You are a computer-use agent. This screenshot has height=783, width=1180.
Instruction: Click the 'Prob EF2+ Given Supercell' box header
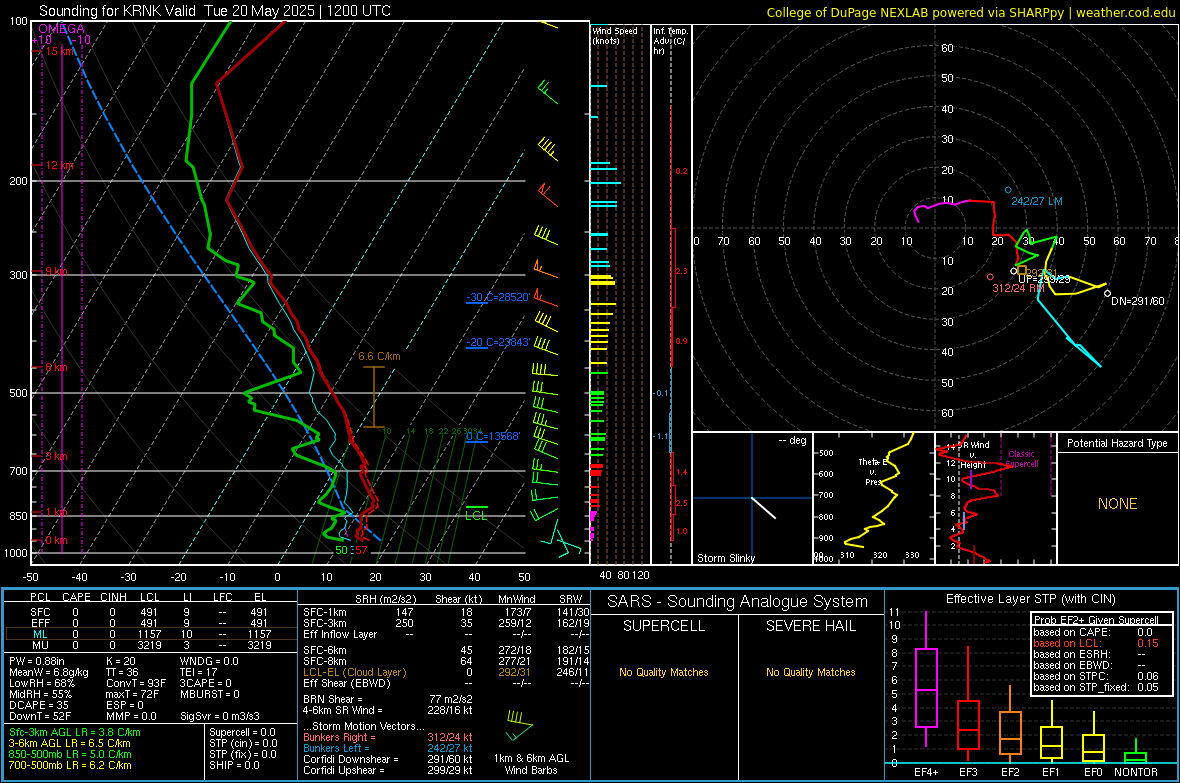click(x=1096, y=620)
